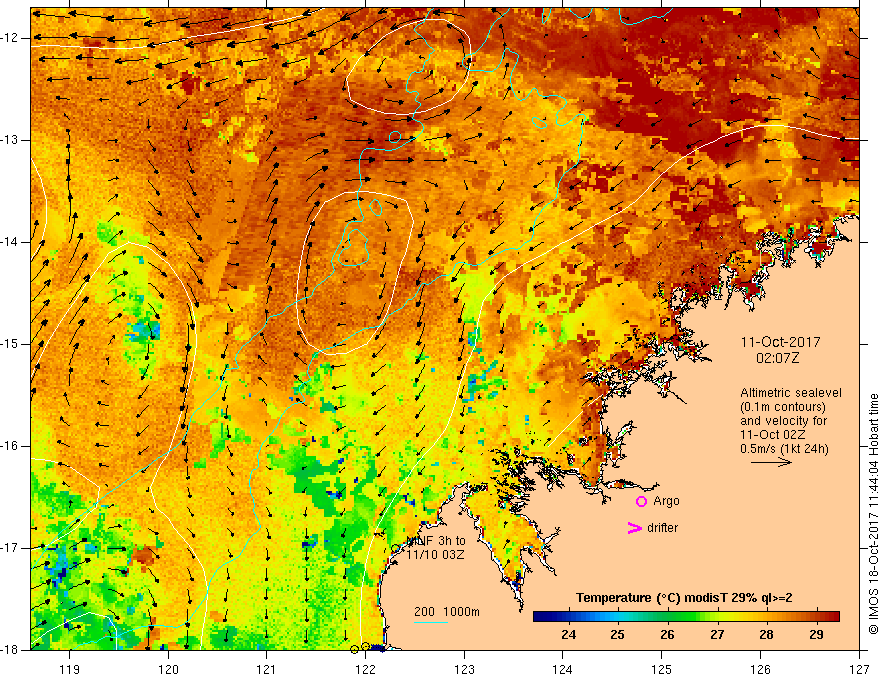Click the "MNF 3h to" ship label
880x680 pixels.
pos(436,541)
